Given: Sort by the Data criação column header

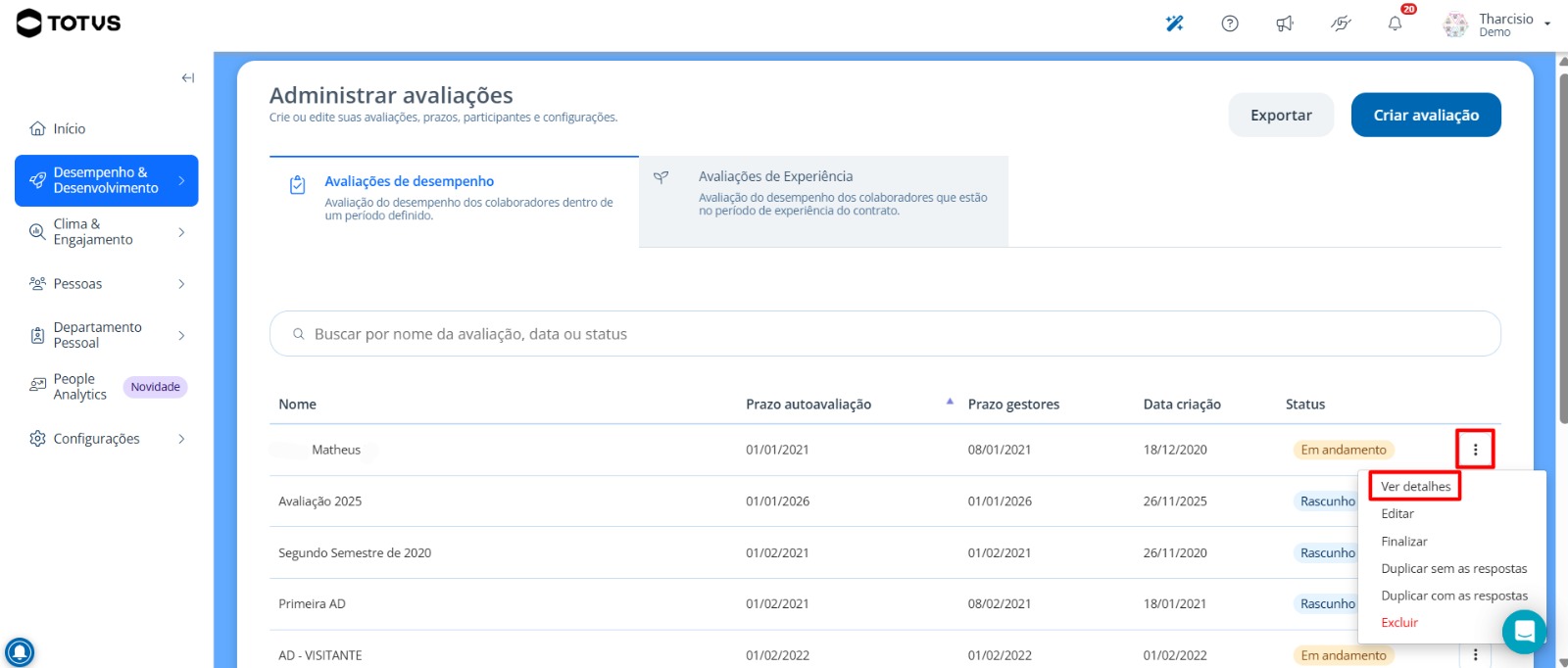Looking at the screenshot, I should (x=1182, y=405).
